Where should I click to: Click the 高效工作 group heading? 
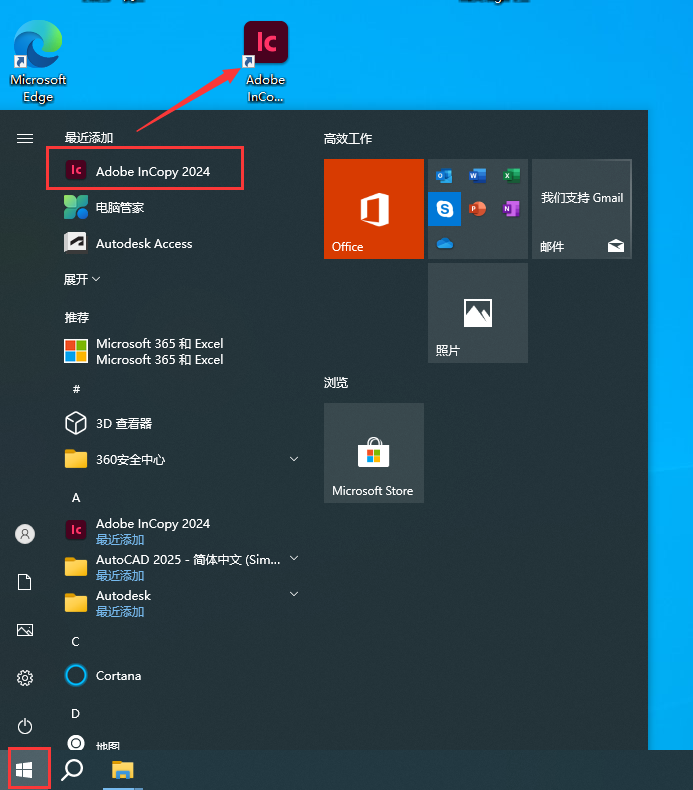(348, 139)
